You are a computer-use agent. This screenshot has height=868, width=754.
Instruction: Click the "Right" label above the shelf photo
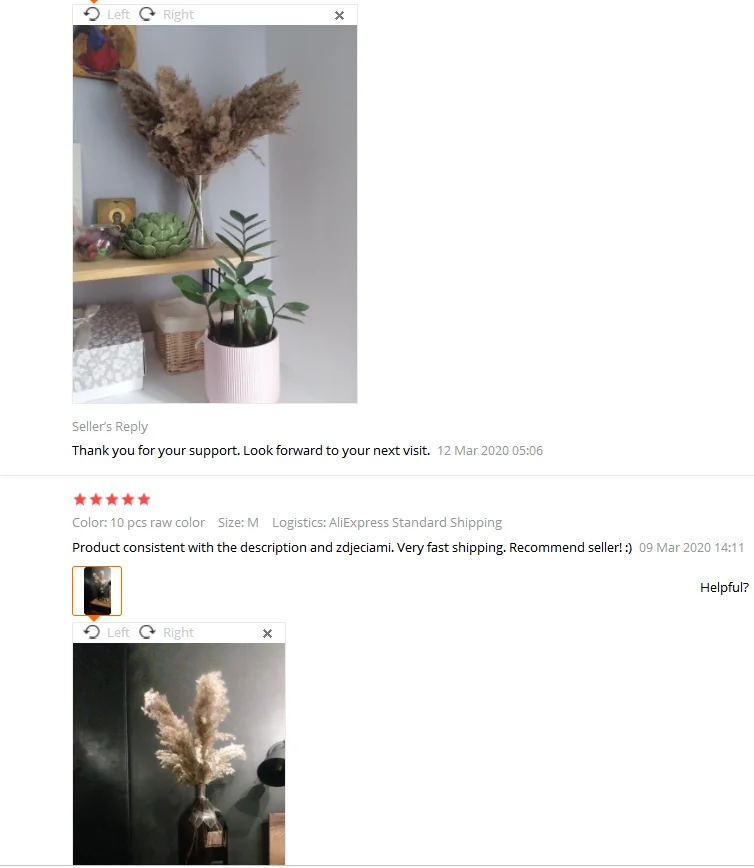(x=178, y=14)
